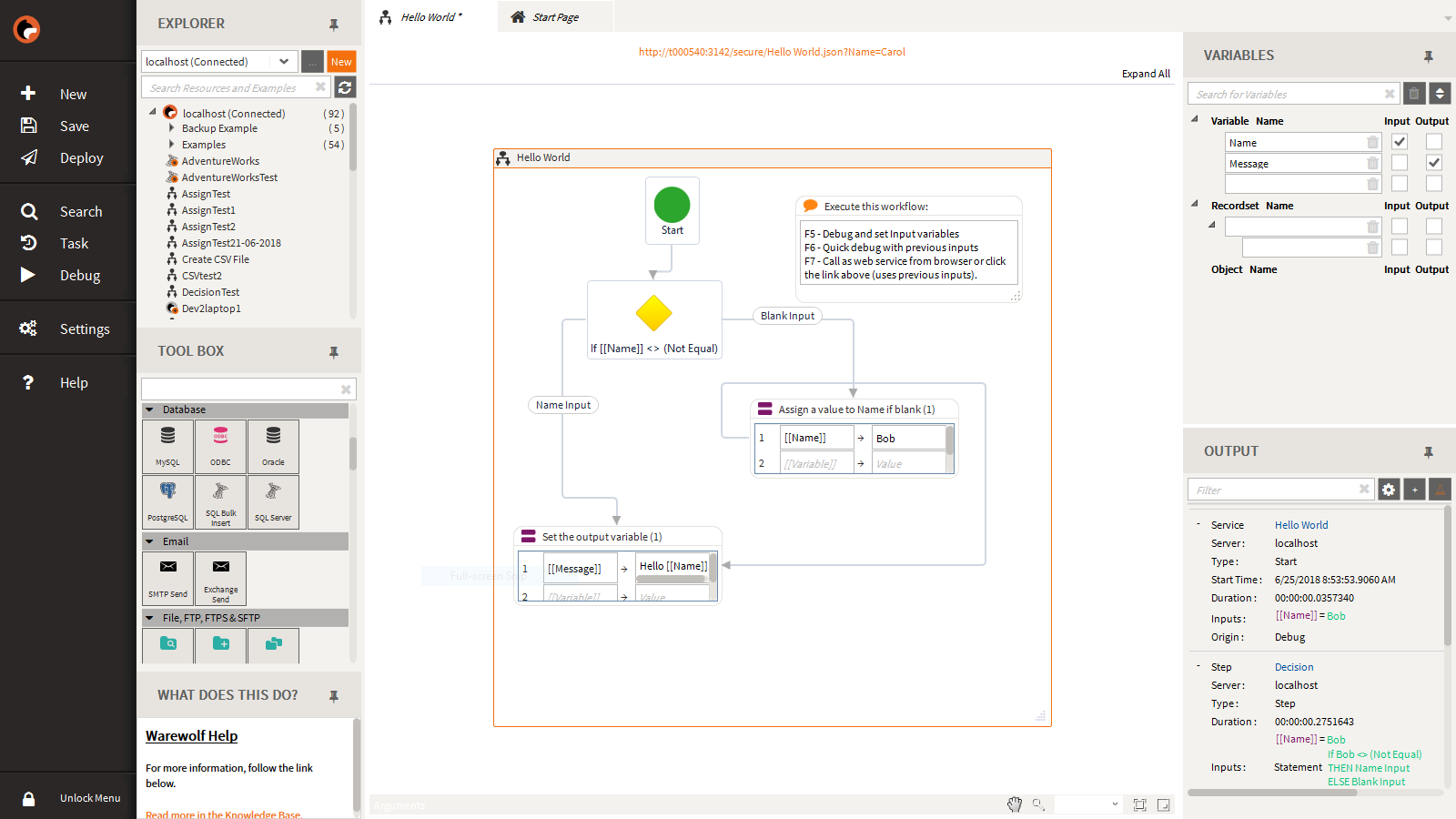Select the MySQL database tool

pos(168,445)
